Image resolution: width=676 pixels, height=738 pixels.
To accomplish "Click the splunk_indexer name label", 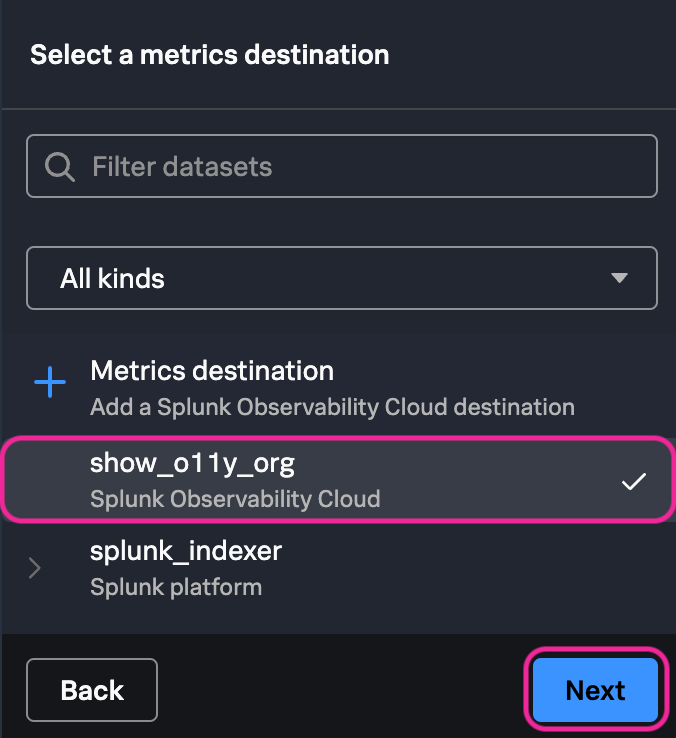I will tap(186, 550).
